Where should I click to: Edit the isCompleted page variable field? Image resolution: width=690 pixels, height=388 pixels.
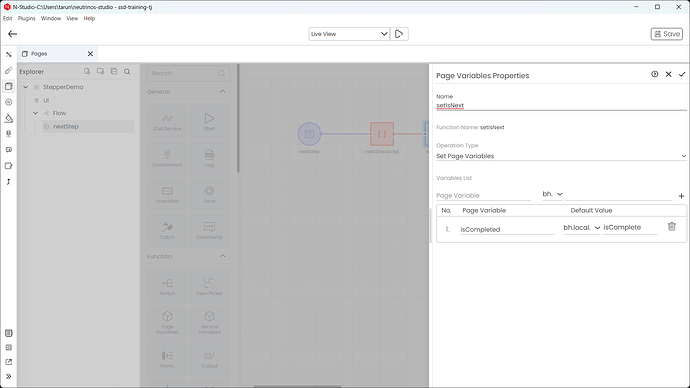(507, 229)
